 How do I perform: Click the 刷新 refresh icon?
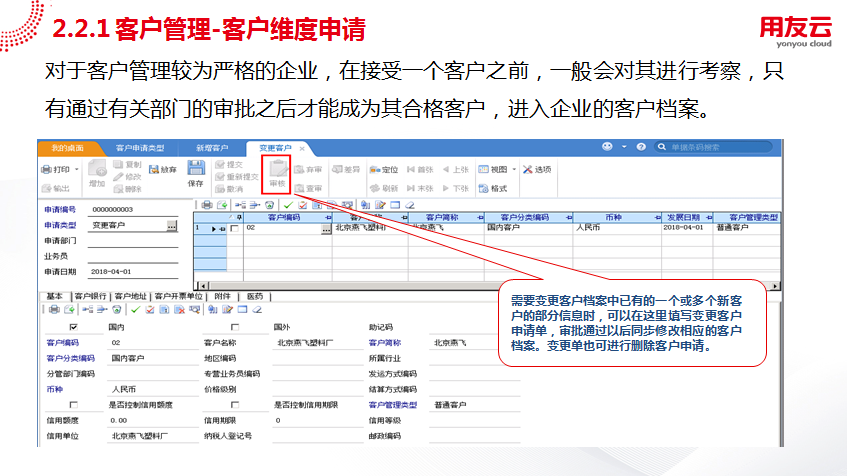375,188
